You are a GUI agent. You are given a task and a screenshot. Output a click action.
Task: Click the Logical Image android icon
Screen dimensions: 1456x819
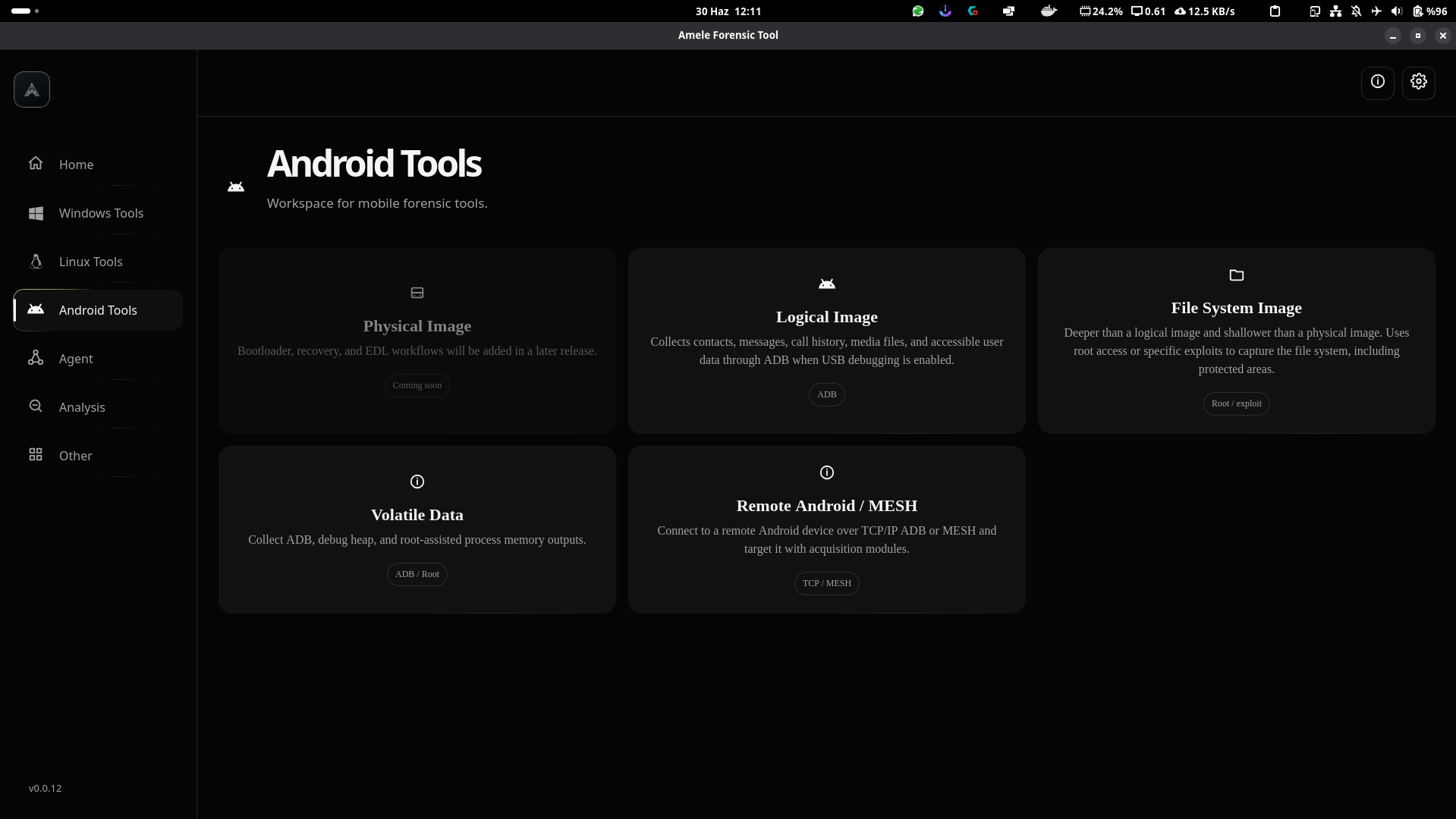(827, 284)
